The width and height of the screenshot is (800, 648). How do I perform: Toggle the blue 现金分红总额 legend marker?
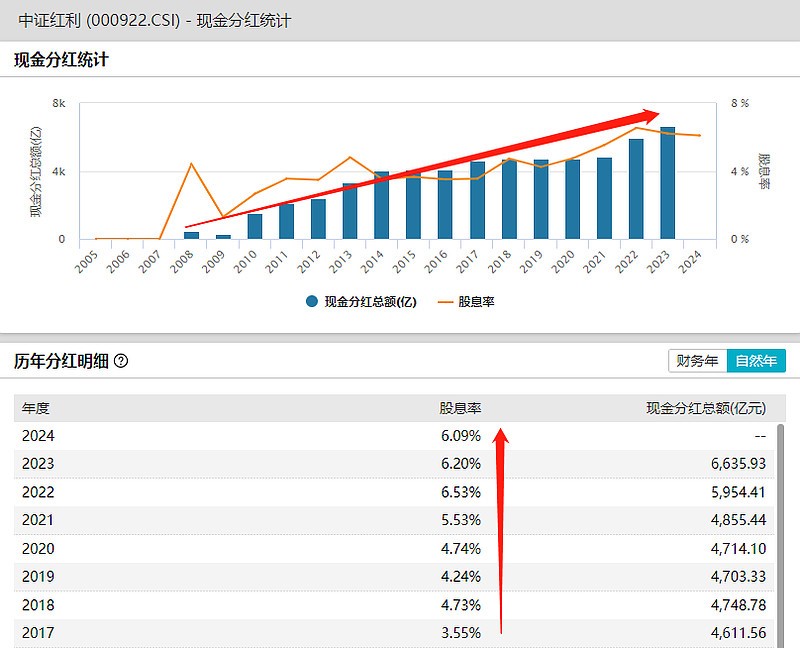[312, 302]
